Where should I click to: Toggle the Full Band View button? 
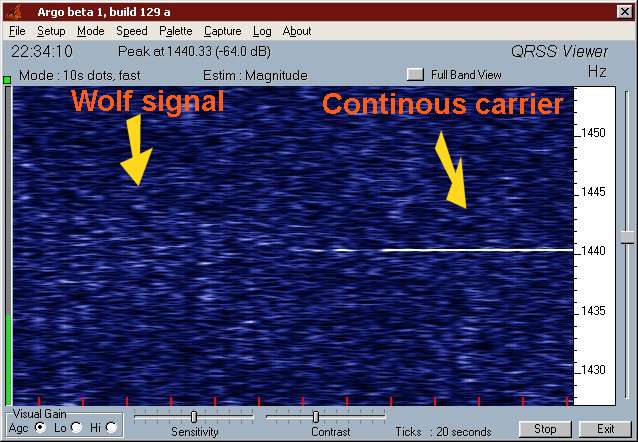pyautogui.click(x=415, y=74)
